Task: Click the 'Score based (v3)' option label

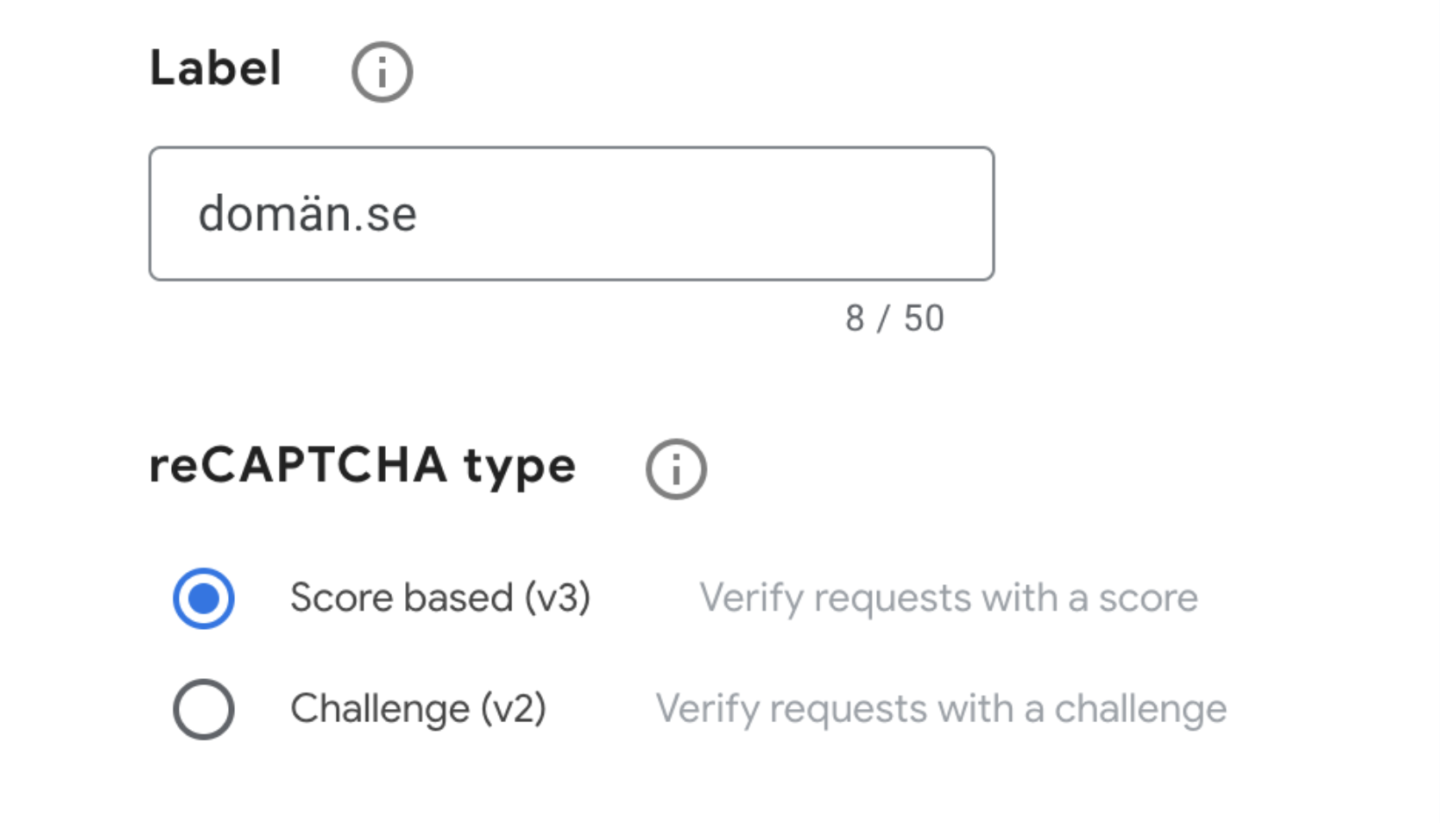Action: pos(440,598)
